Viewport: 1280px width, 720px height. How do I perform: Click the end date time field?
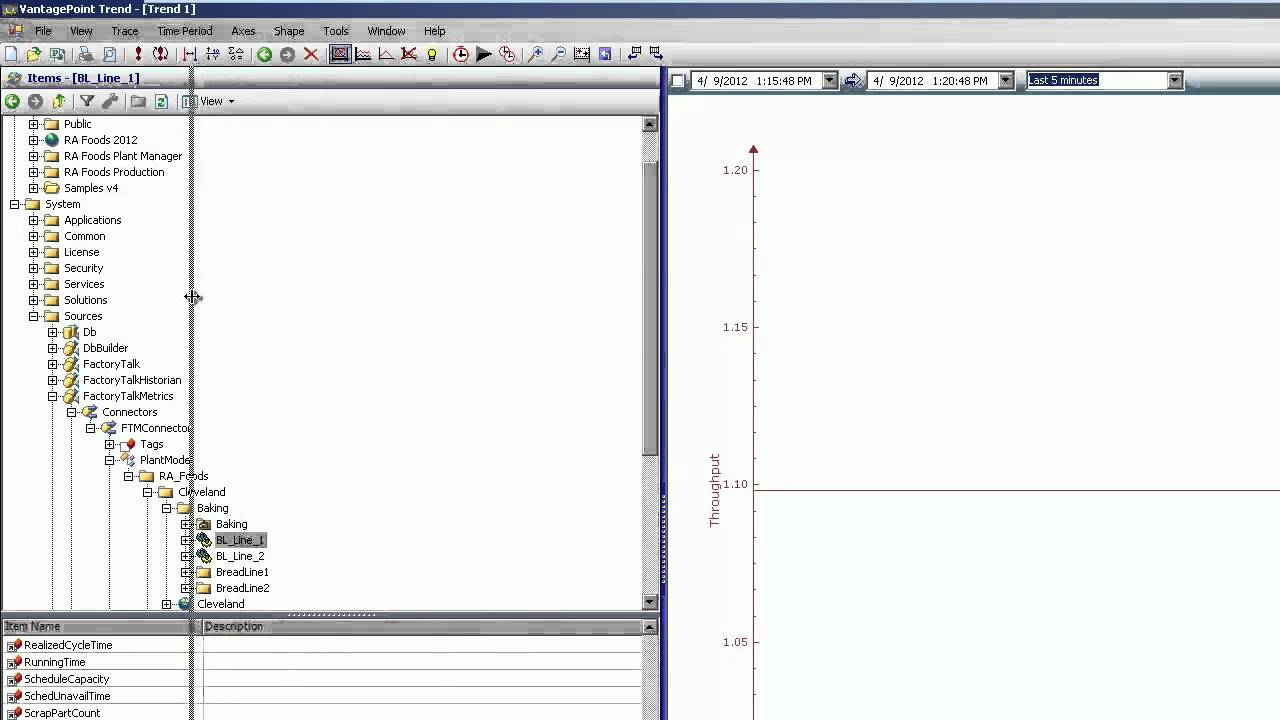click(x=932, y=81)
